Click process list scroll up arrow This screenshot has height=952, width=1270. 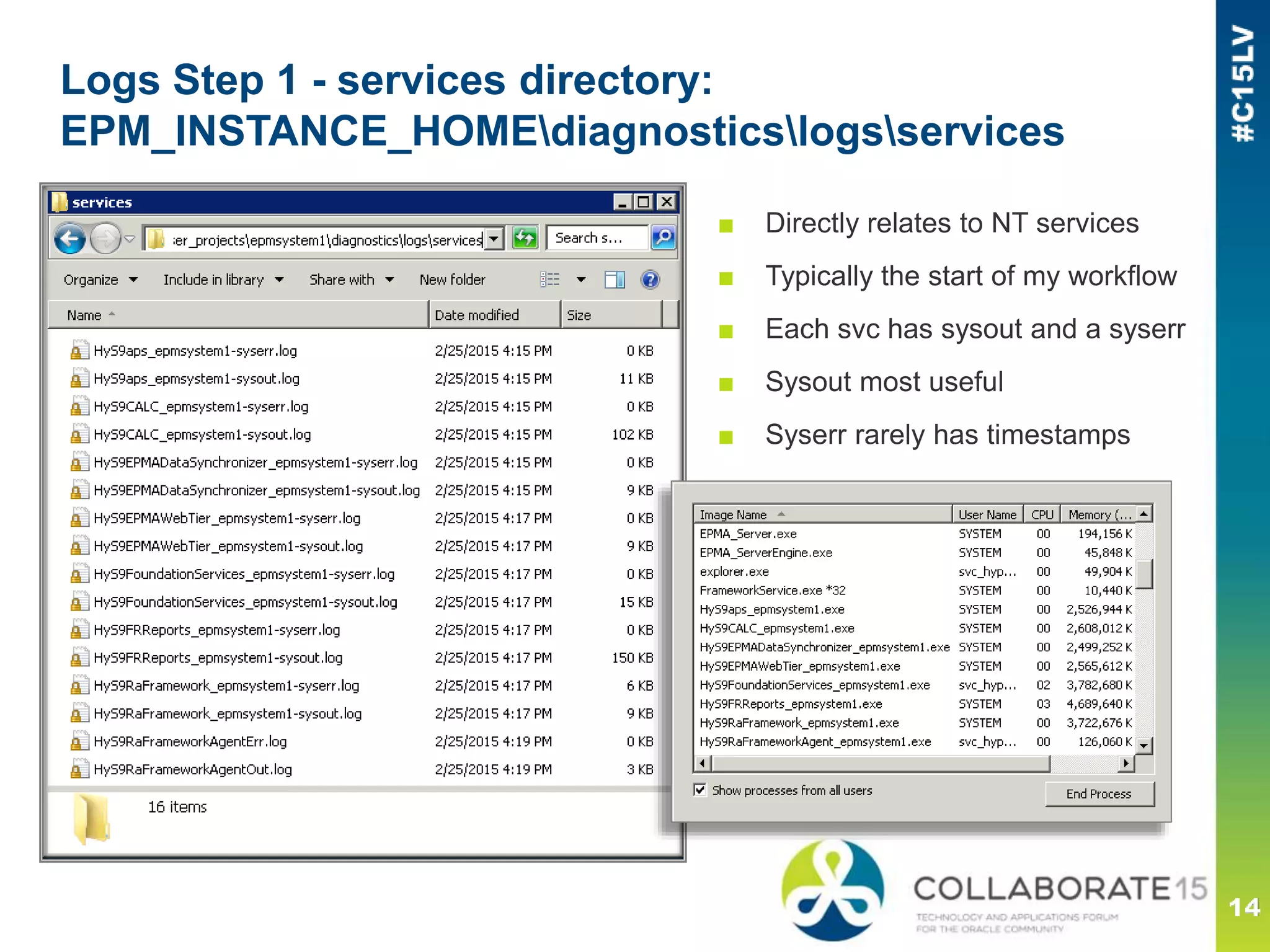point(1145,514)
